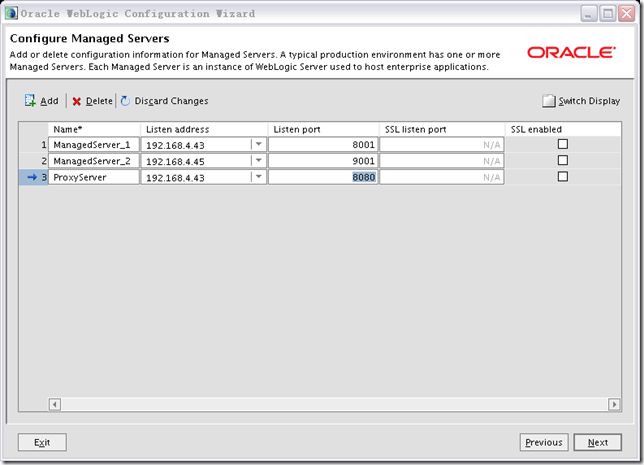Close the Configuration Wizard window
The width and height of the screenshot is (644, 465).
click(627, 14)
